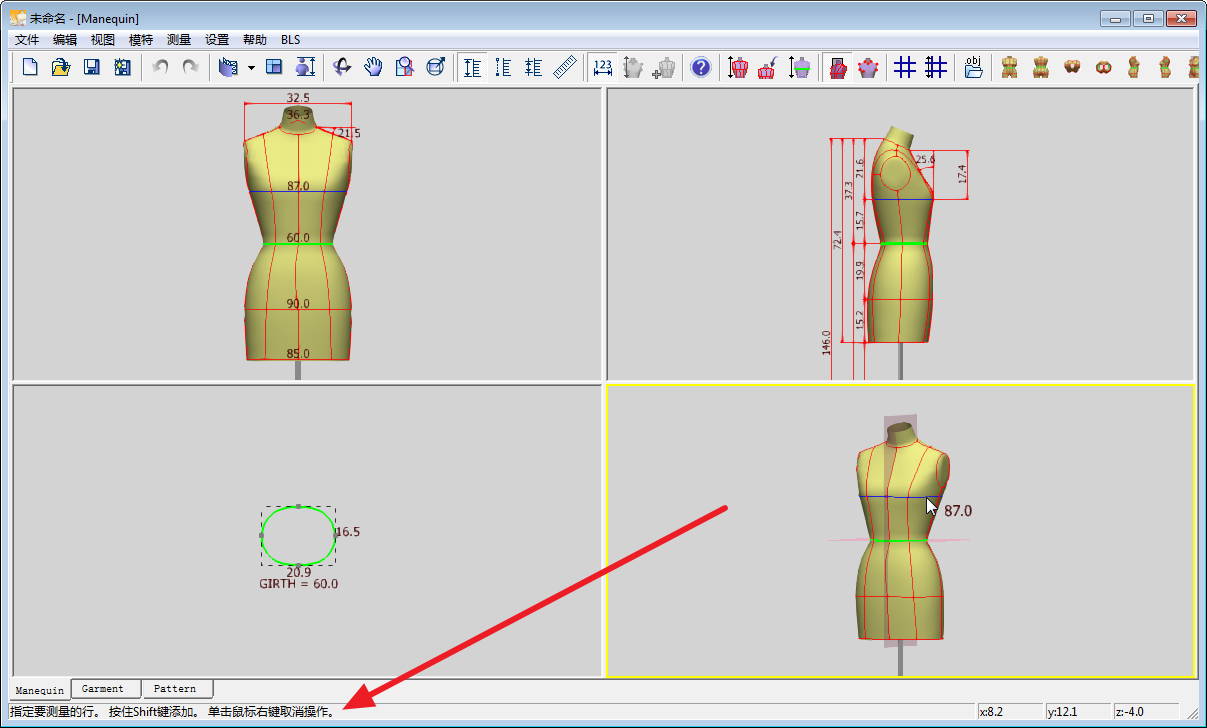This screenshot has width=1207, height=728.
Task: Toggle the 123 dimension display button
Action: 602,67
